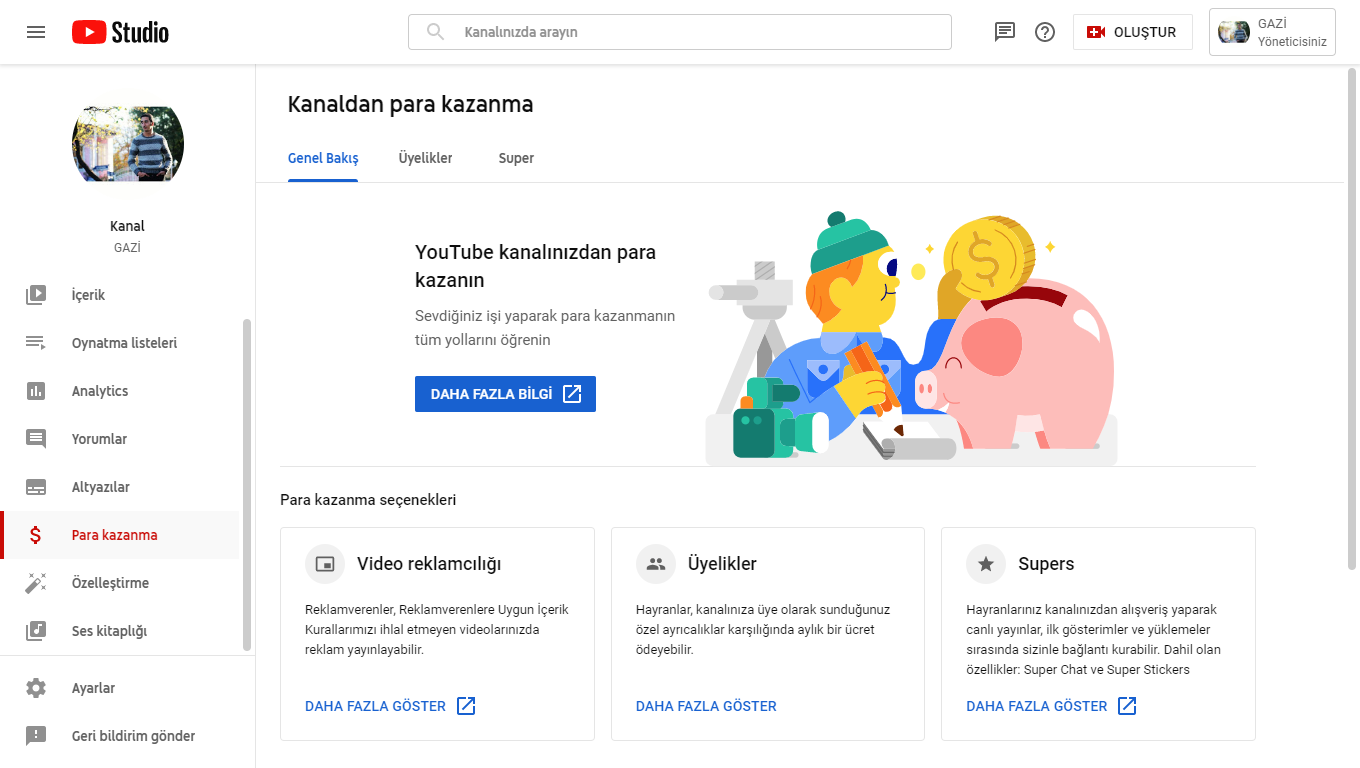This screenshot has width=1360, height=768.
Task: Click the OLUŞTUR create button
Action: 1133,32
